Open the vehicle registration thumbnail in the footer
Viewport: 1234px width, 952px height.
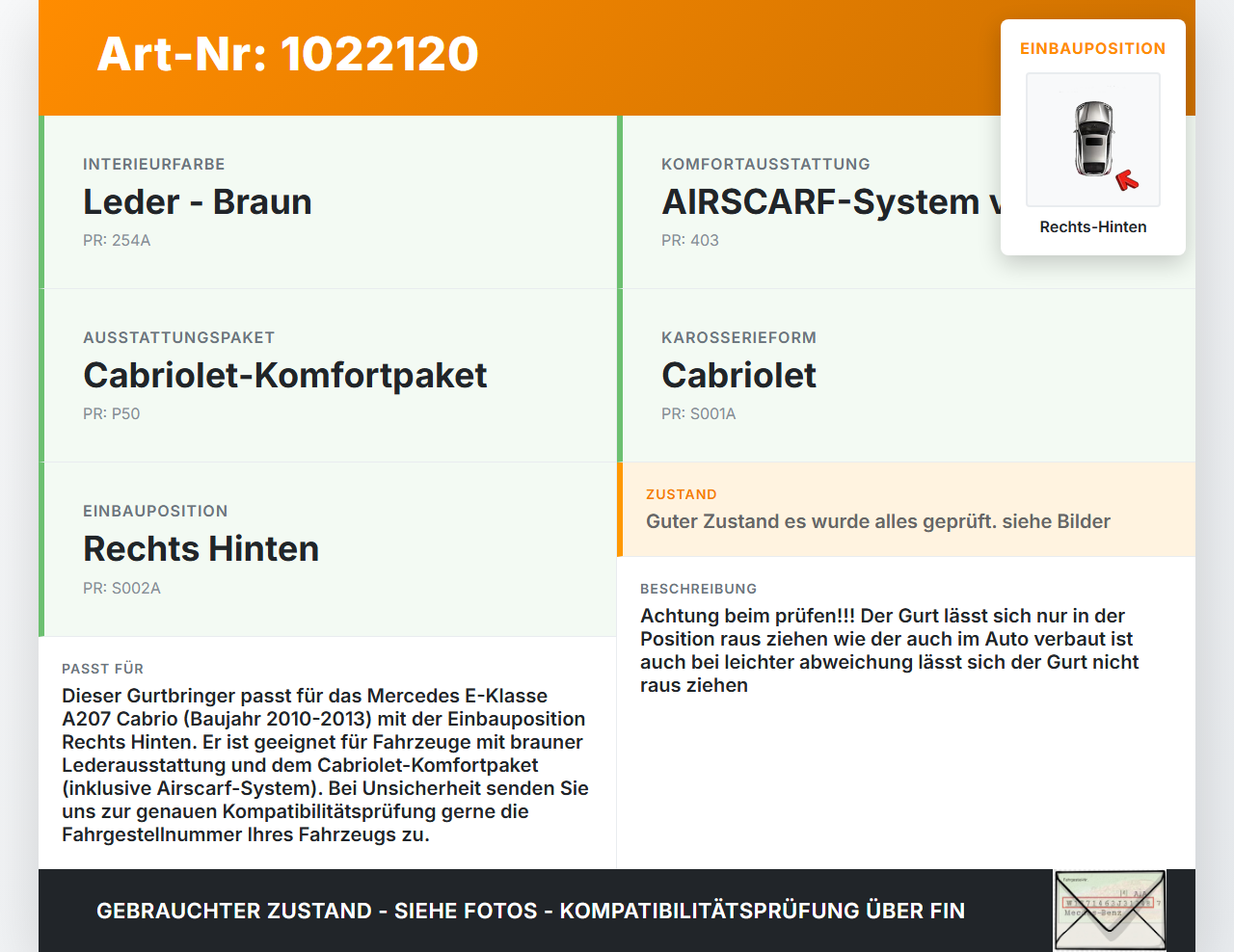pos(1110,911)
